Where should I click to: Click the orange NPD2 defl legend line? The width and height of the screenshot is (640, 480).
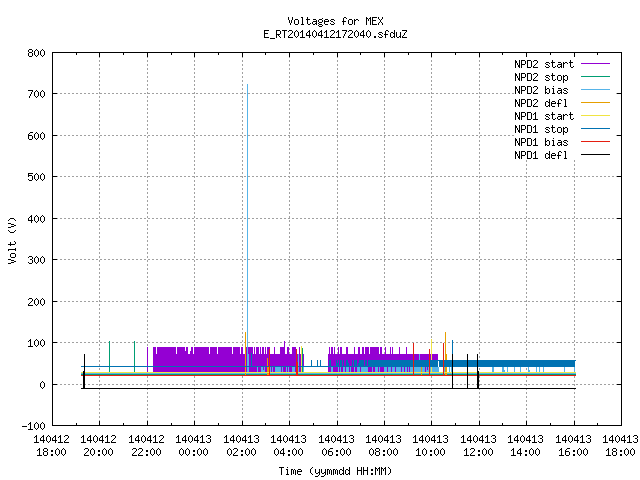click(x=595, y=102)
